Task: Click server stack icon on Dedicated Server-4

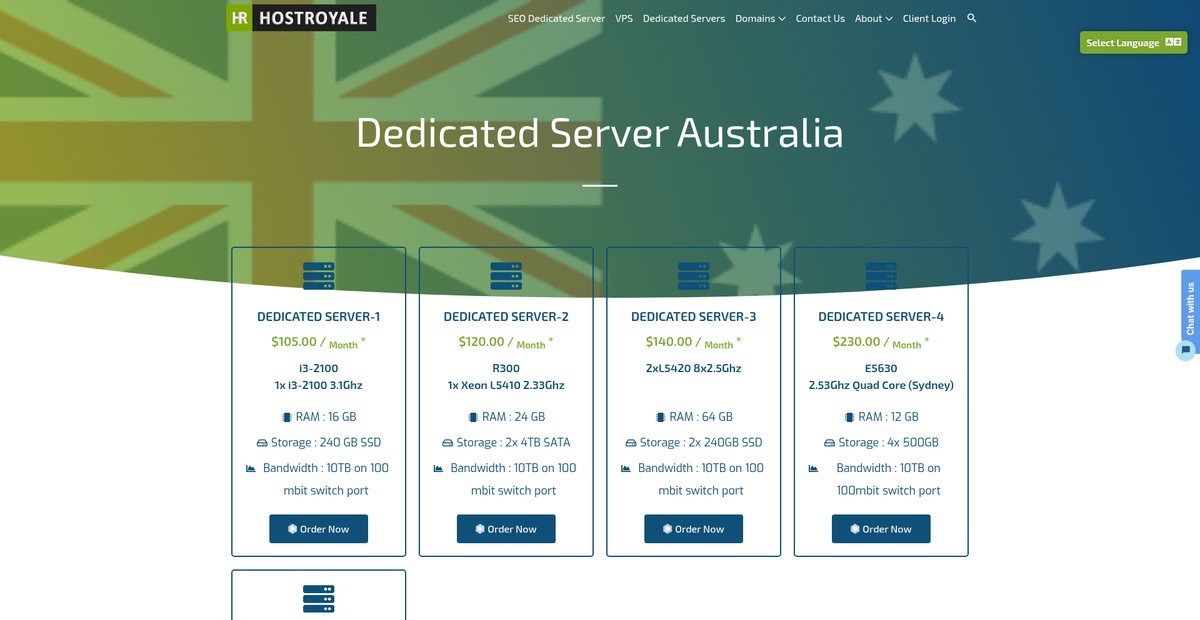Action: [881, 276]
